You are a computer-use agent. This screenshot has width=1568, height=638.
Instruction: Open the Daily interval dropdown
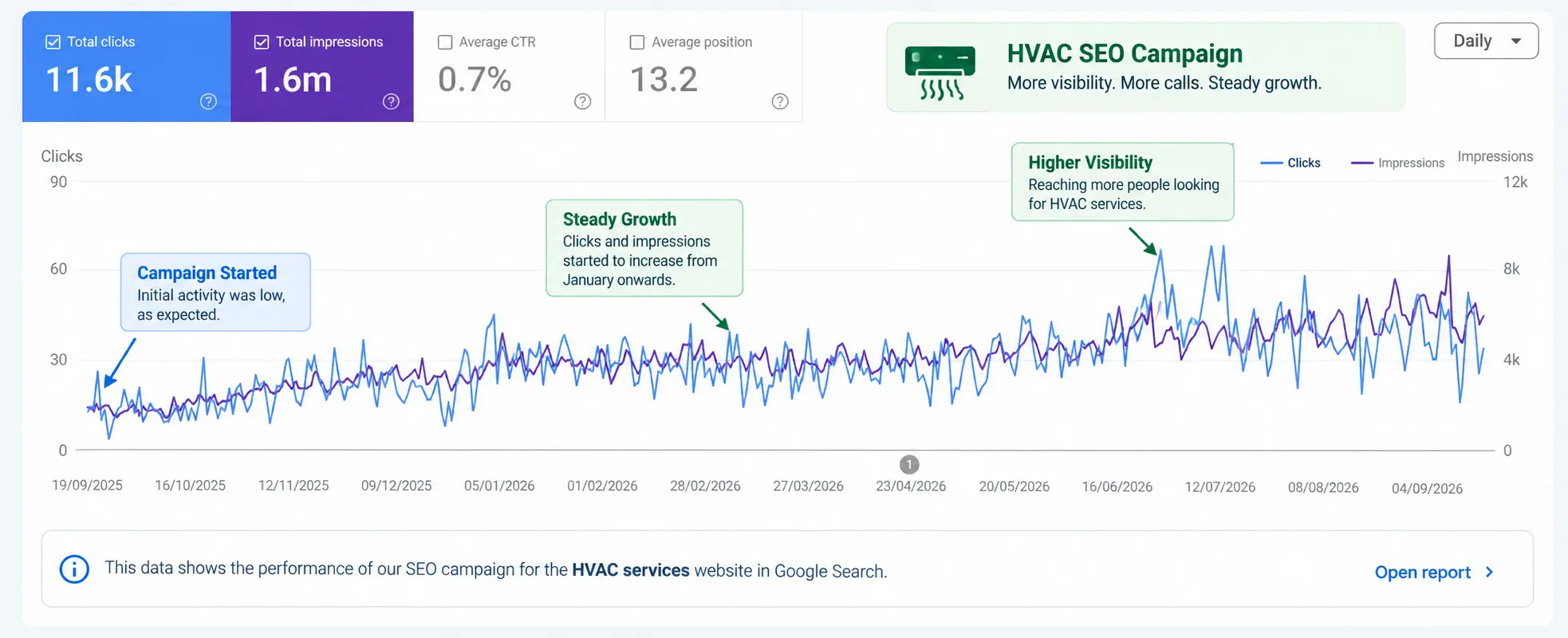coord(1486,41)
